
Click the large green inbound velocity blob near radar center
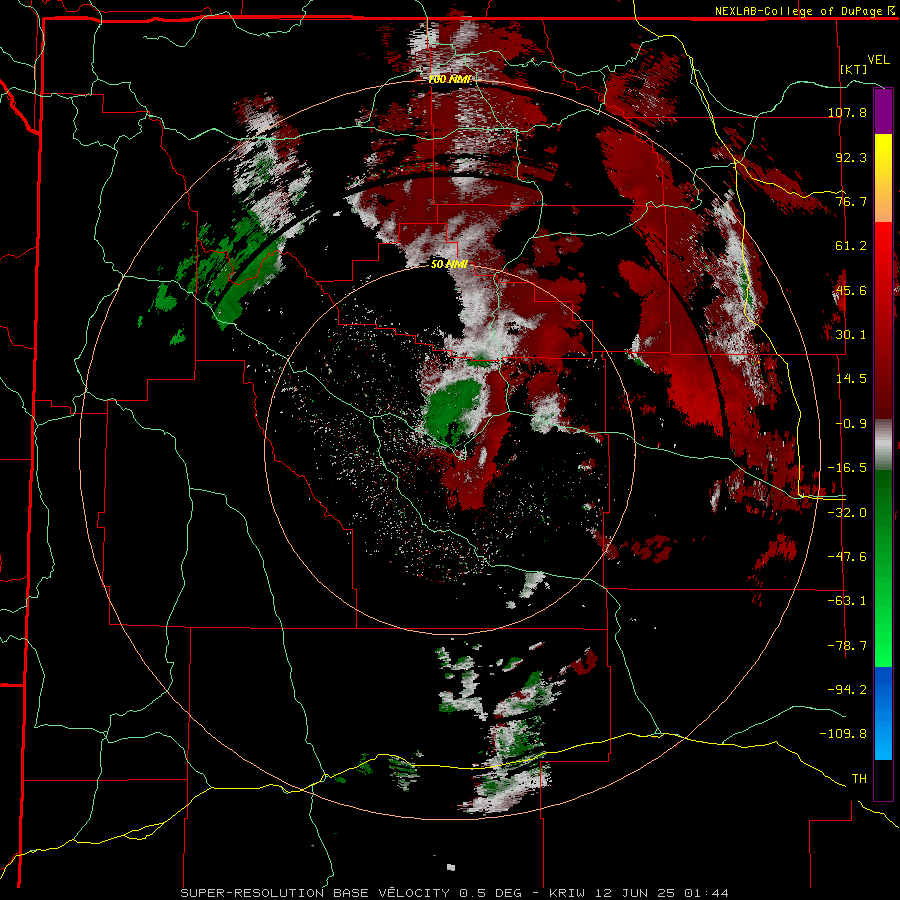[452, 412]
